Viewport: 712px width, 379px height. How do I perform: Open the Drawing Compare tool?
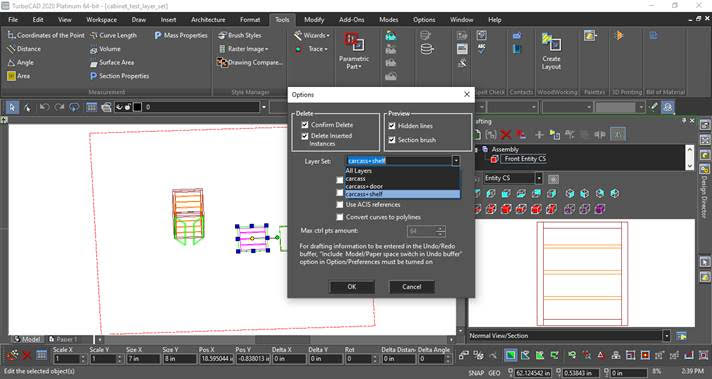pyautogui.click(x=249, y=63)
